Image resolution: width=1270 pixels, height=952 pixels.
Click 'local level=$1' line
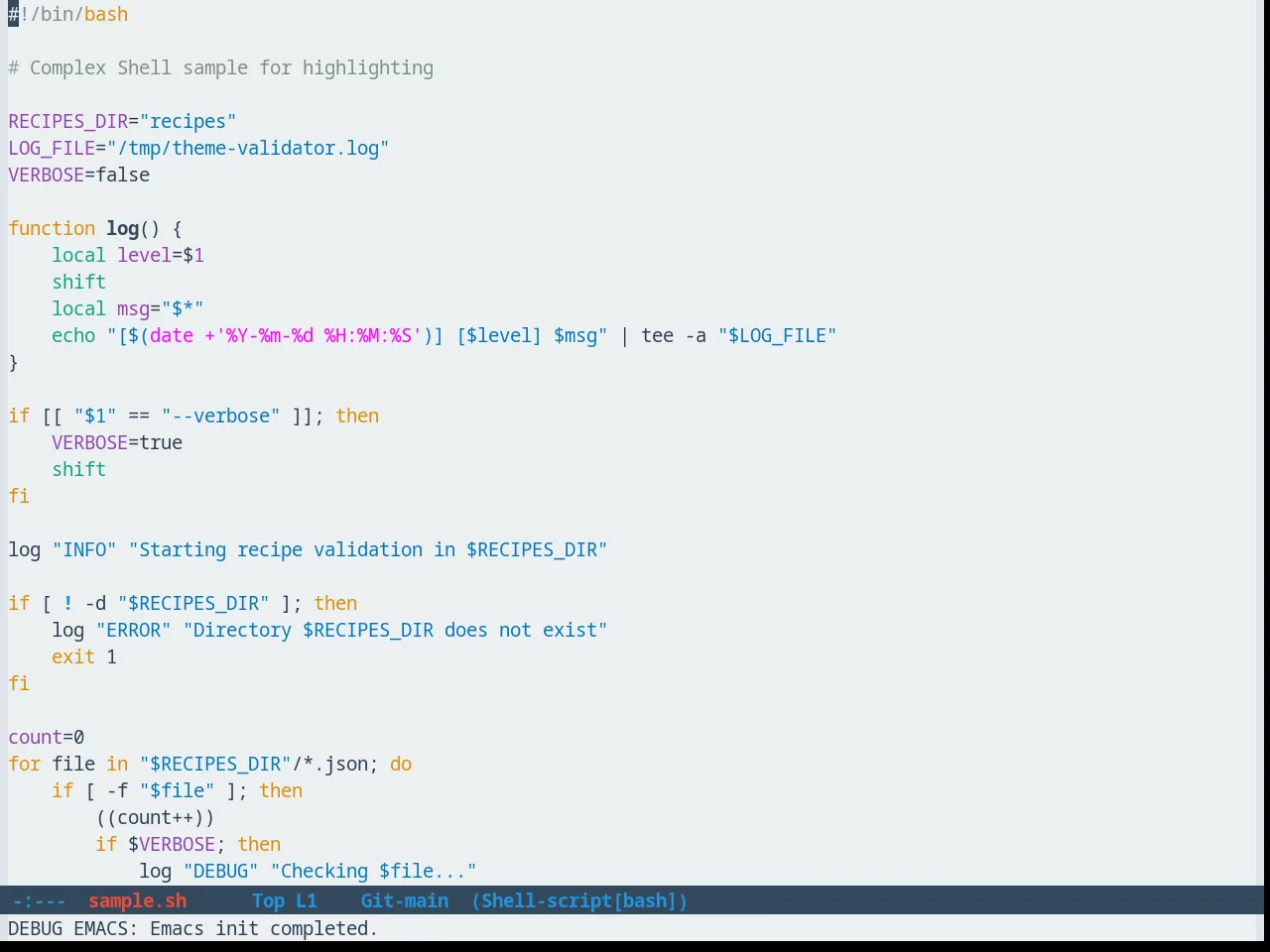(128, 255)
